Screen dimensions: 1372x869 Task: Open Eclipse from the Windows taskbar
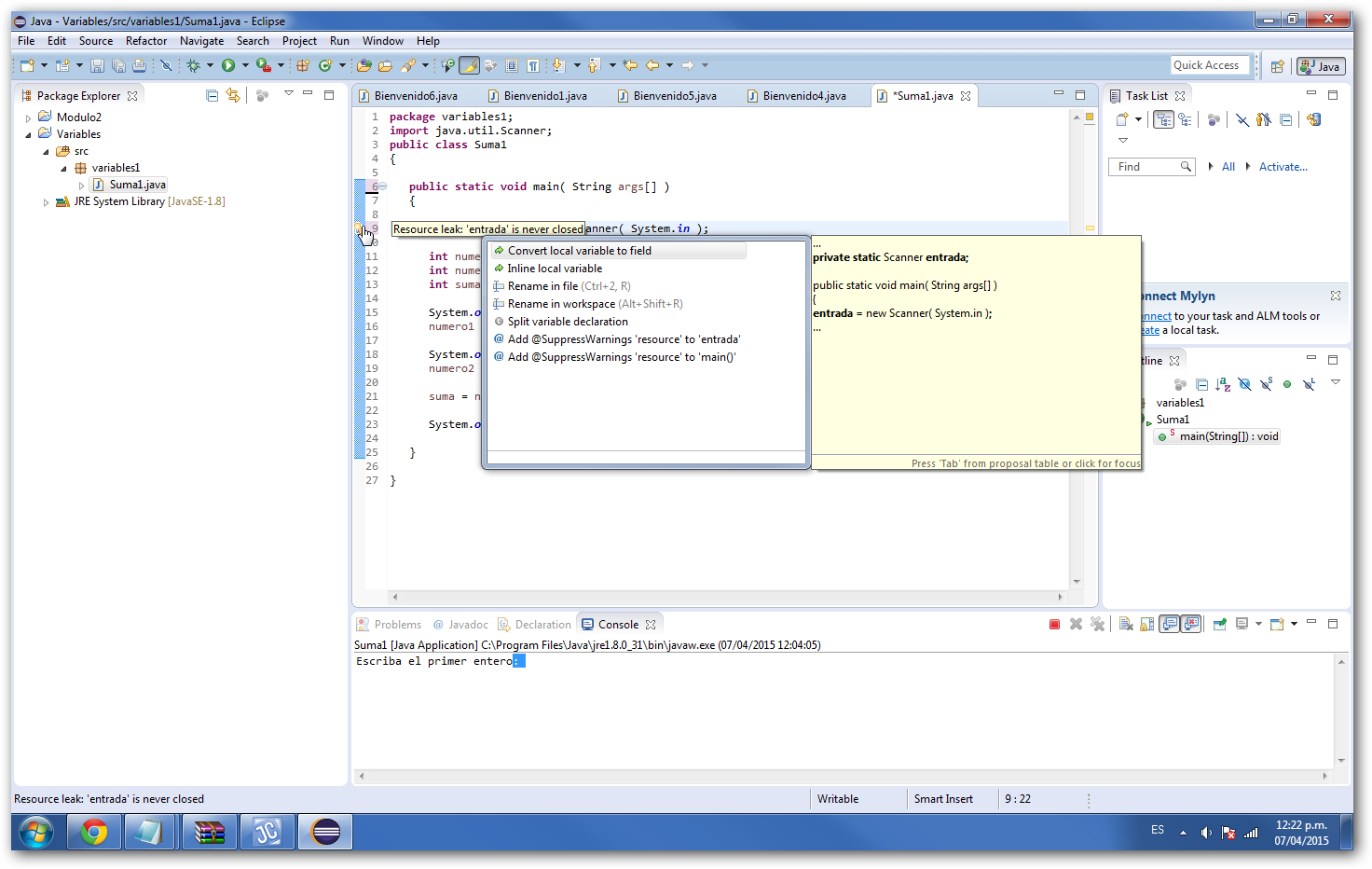(x=326, y=832)
